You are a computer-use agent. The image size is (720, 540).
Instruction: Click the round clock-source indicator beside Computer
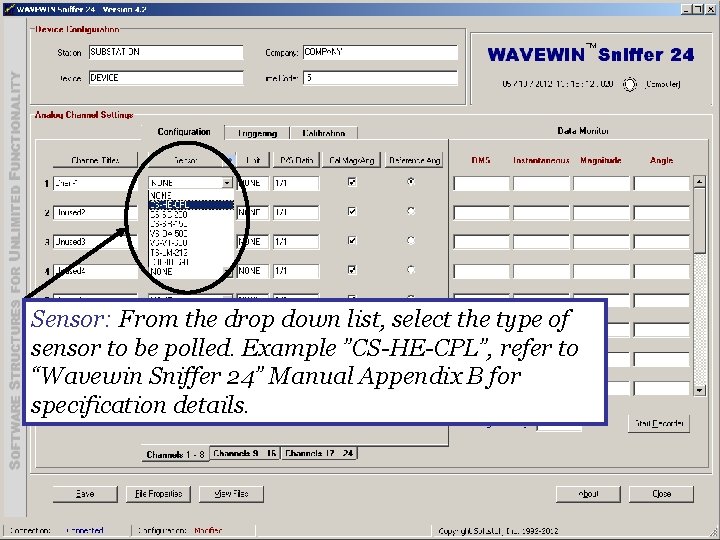[630, 84]
